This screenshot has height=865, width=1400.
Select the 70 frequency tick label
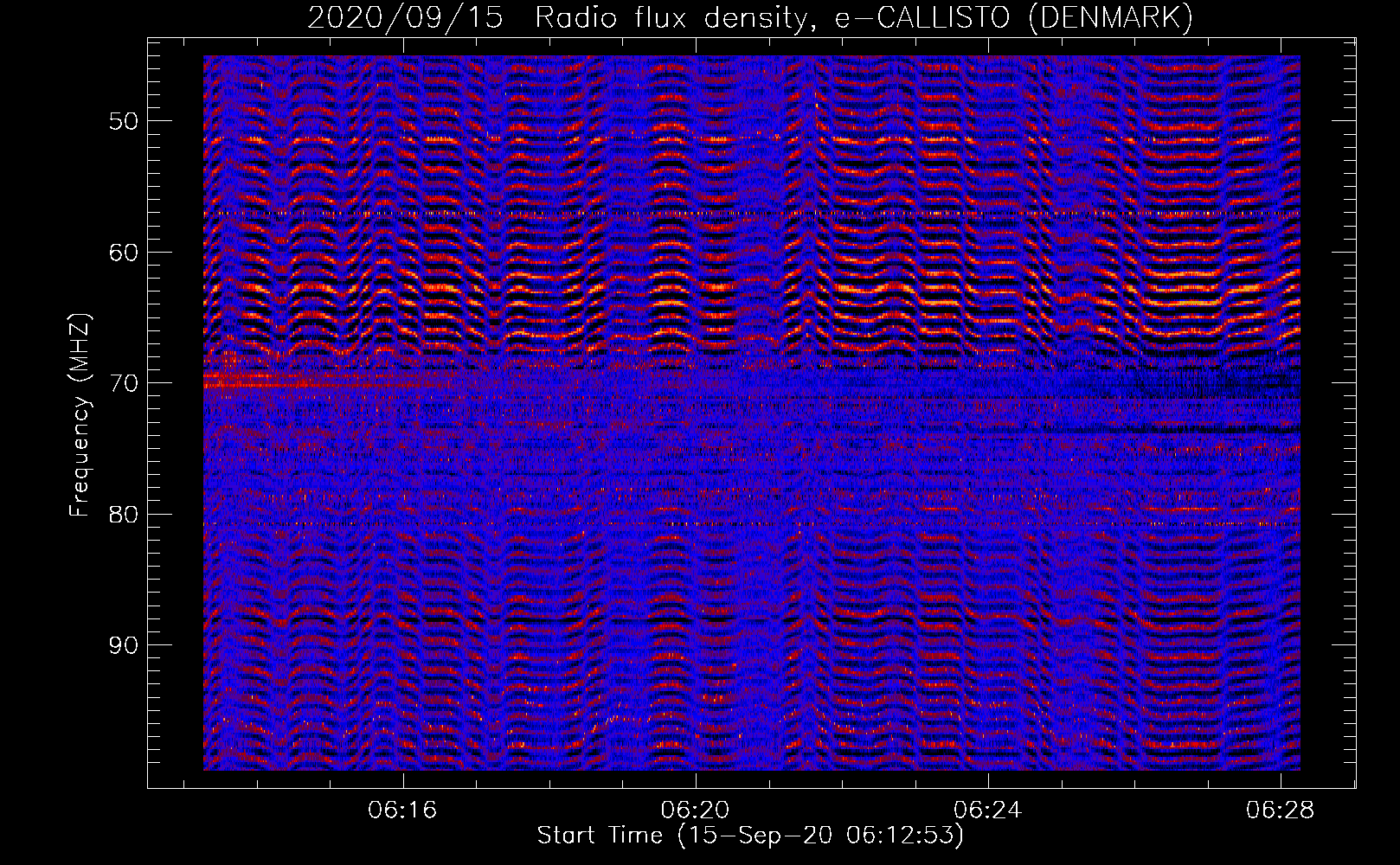coord(124,383)
